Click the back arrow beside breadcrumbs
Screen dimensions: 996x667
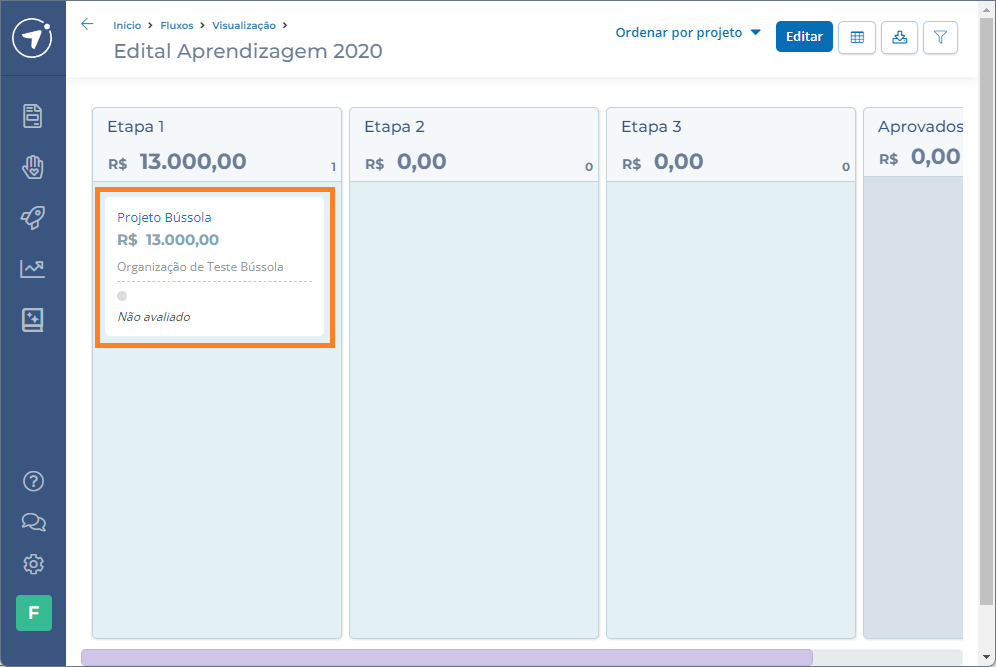(x=87, y=24)
